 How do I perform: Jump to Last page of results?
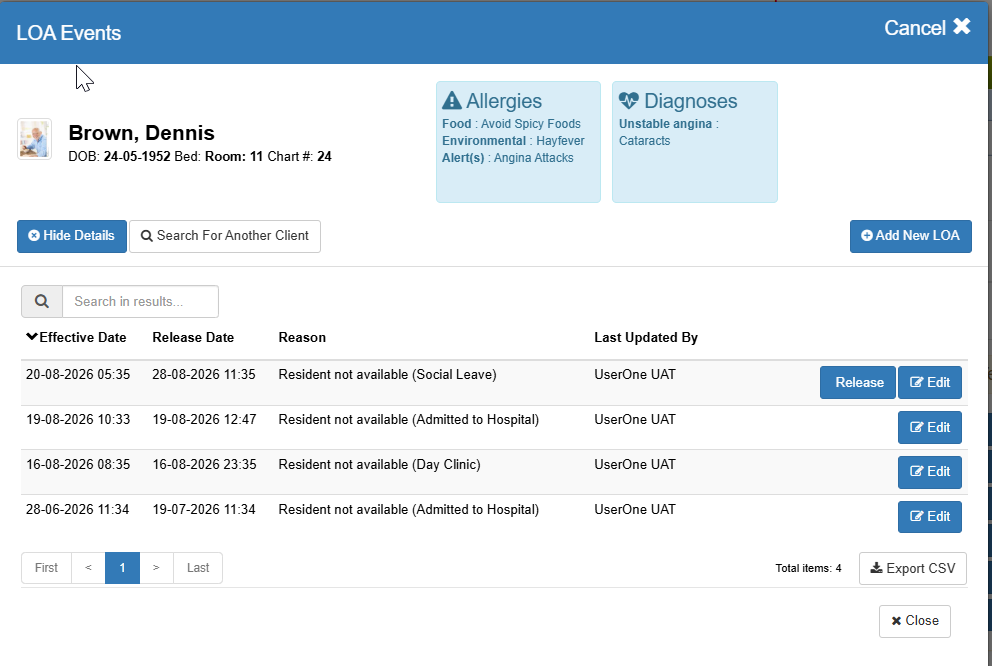[198, 568]
